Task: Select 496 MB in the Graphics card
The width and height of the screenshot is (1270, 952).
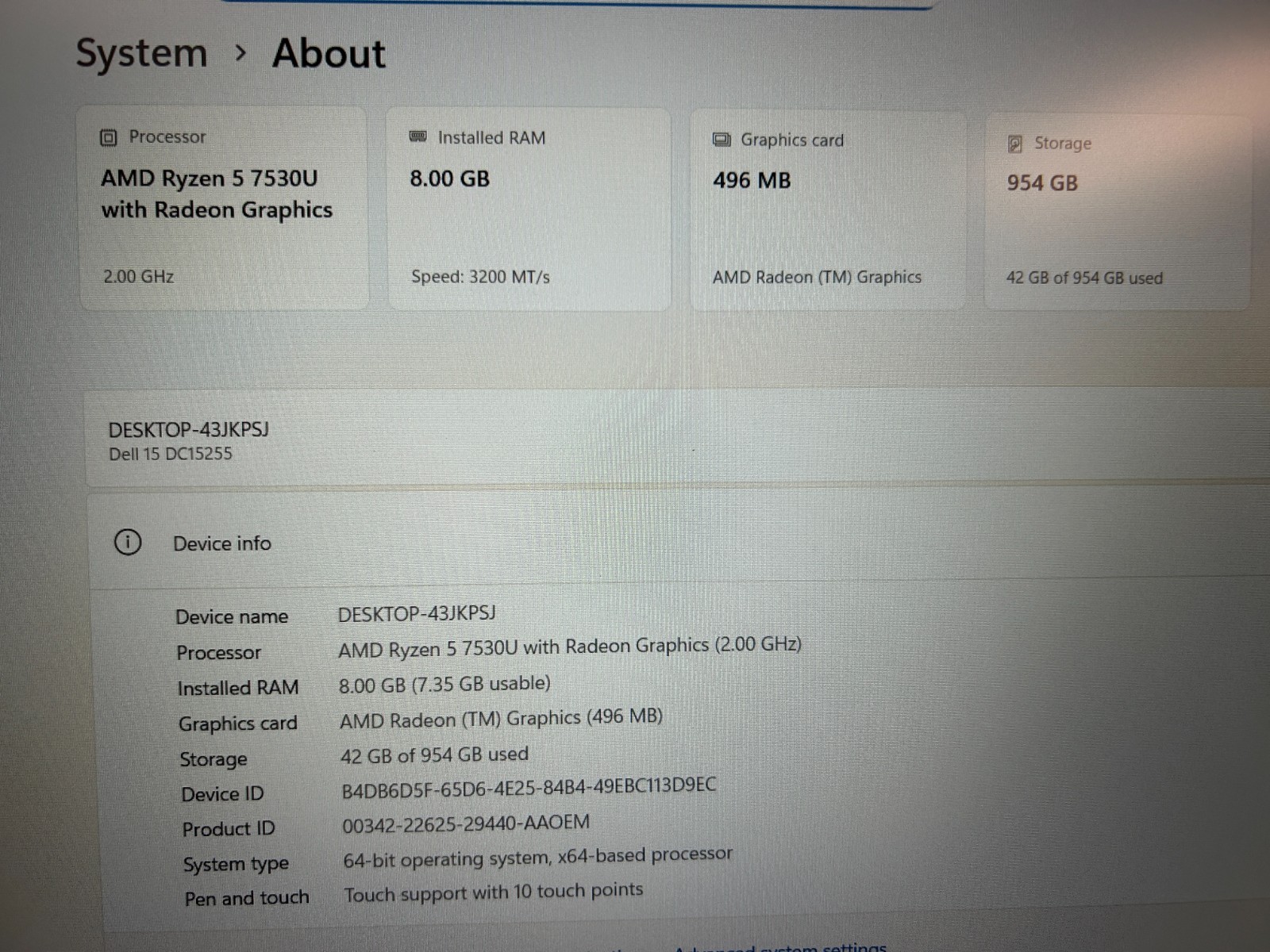Action: click(x=752, y=181)
